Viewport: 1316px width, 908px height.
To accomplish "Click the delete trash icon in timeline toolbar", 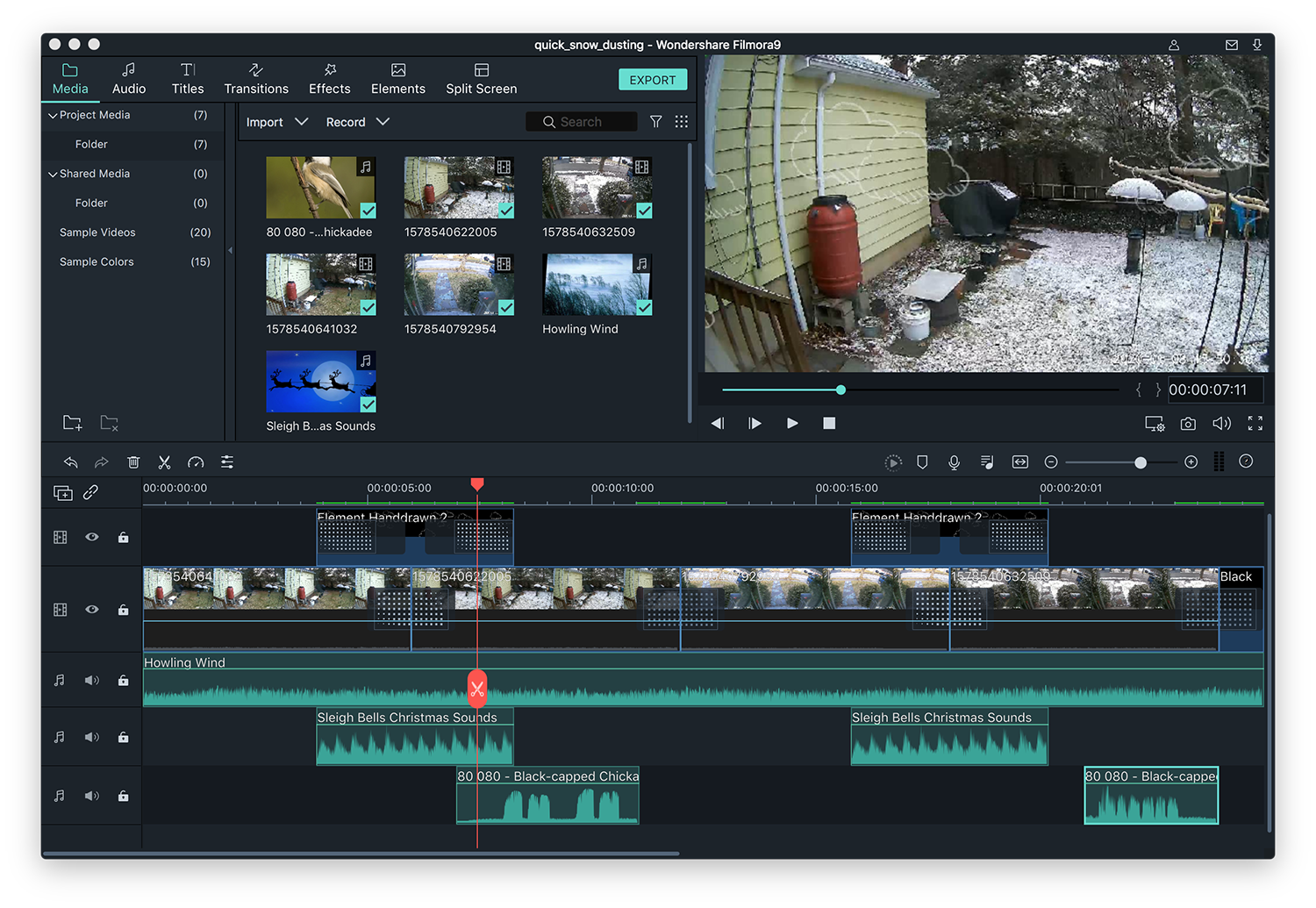I will [x=133, y=462].
